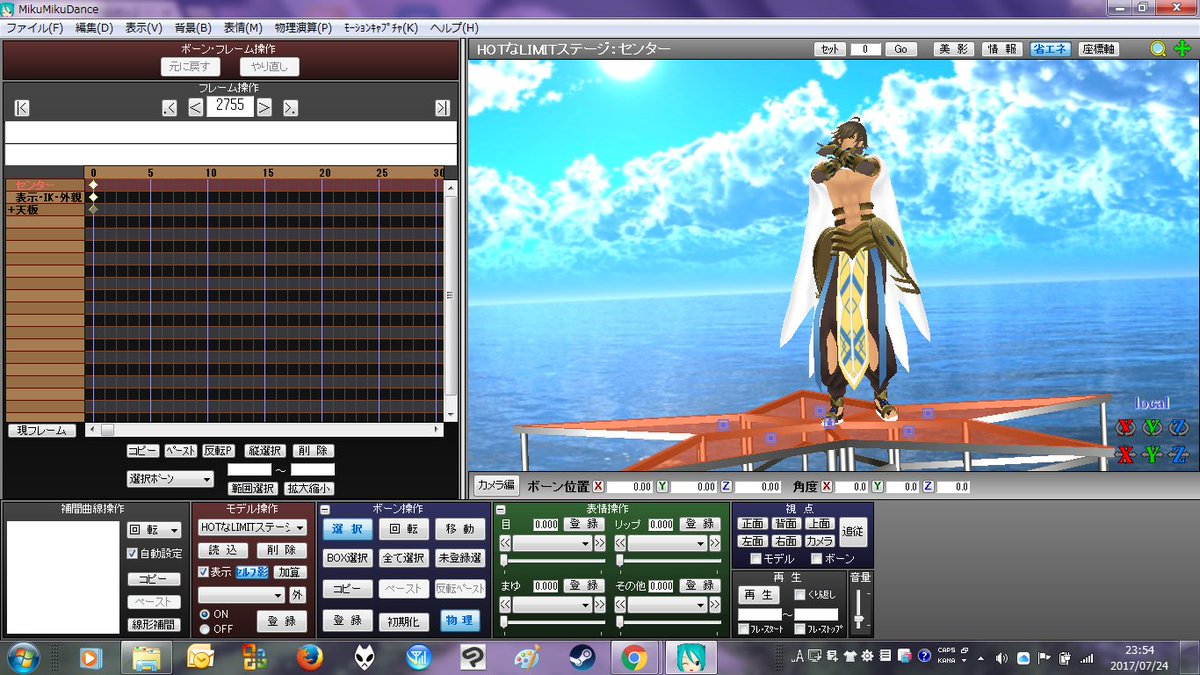Jump to last frame arrow button
Screen dimensions: 1200x675
[x=442, y=108]
